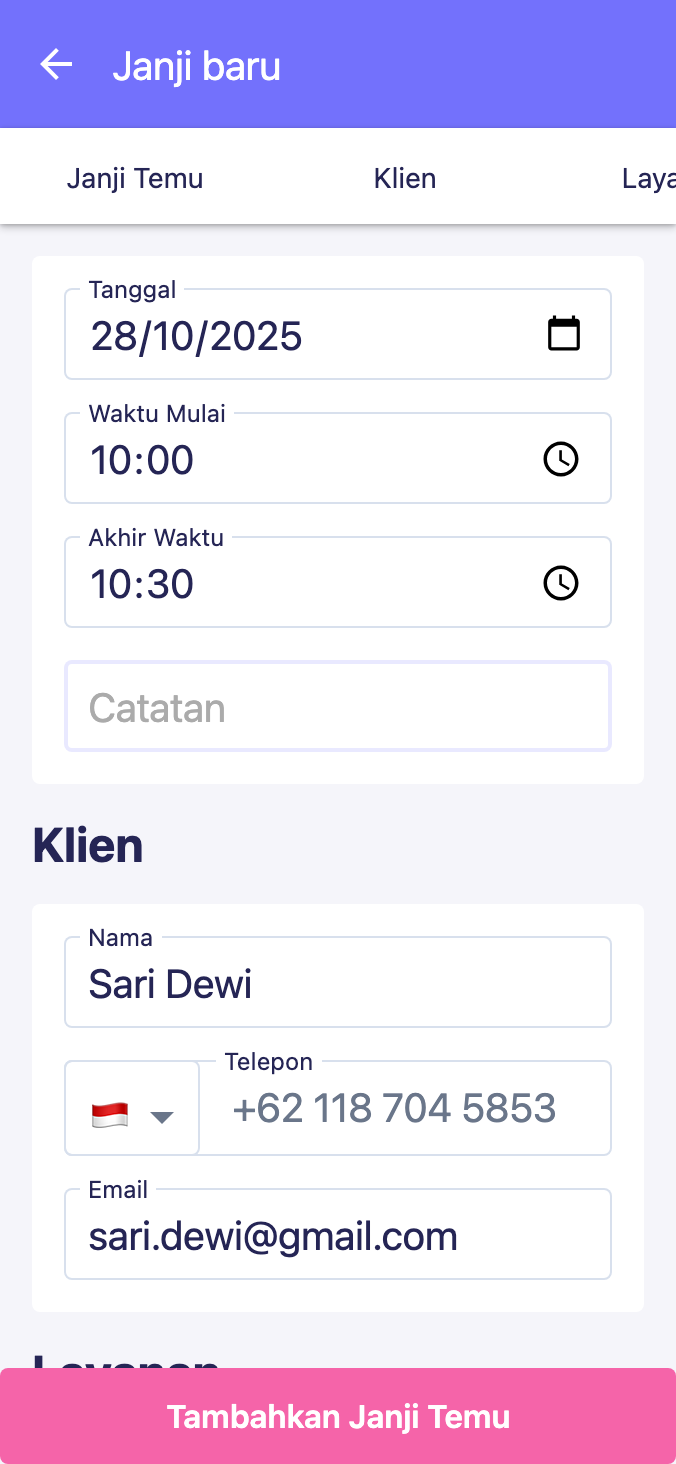Click the Email field with sari.dewi@gmail.com
Screen dimensions: 676x1464
[338, 1237]
